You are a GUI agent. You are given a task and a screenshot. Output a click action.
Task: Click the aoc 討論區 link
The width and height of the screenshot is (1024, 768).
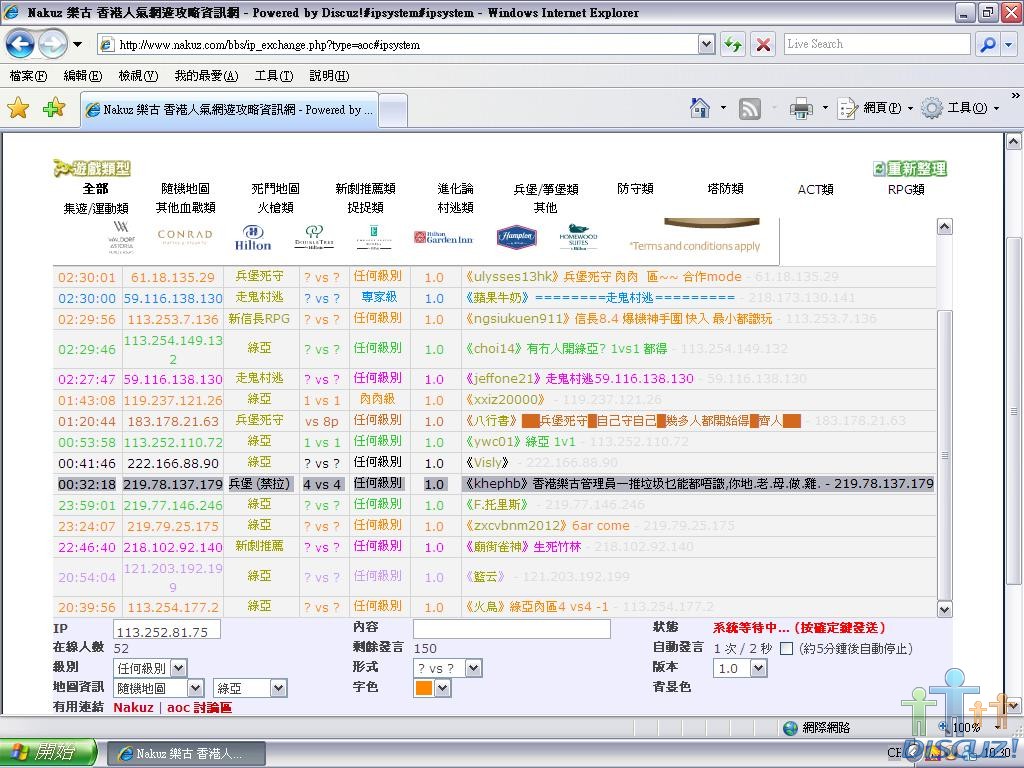pos(199,707)
